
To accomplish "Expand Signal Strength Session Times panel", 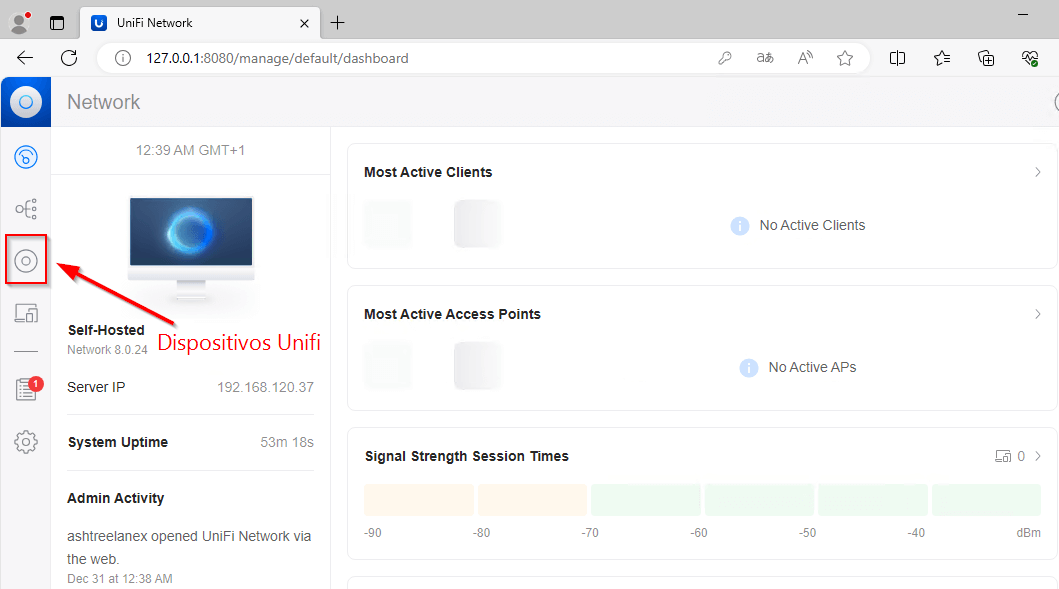I will pos(1037,456).
